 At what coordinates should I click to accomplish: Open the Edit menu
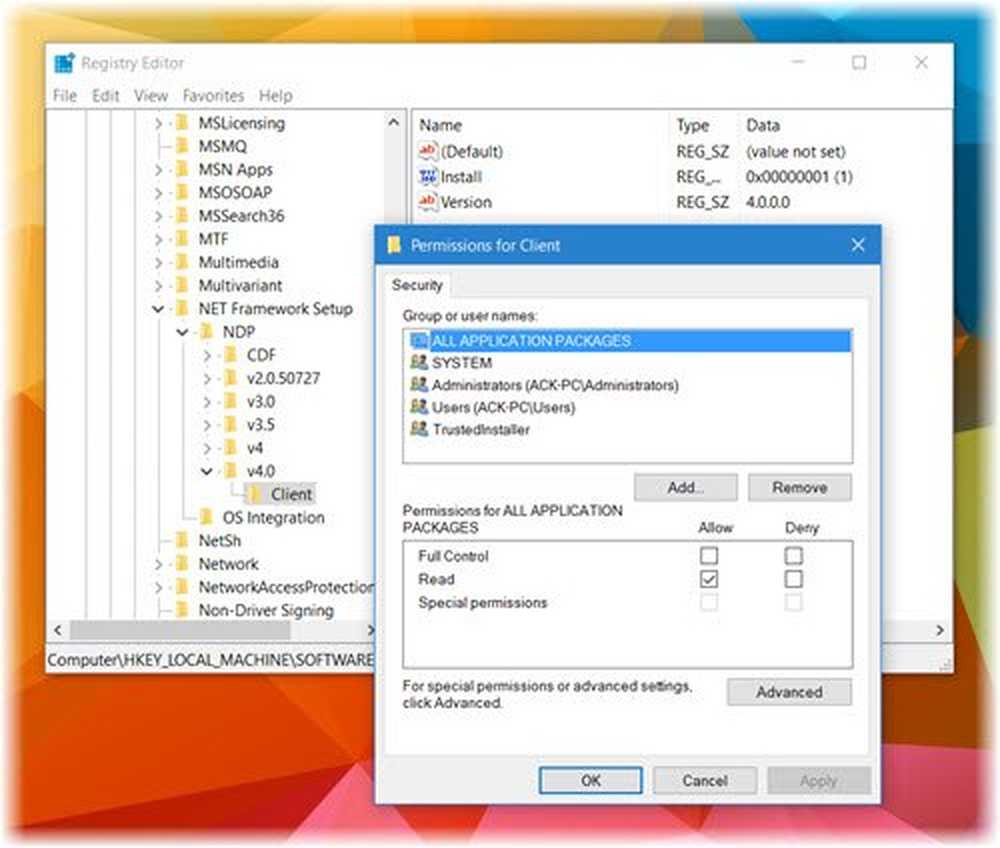[x=105, y=96]
